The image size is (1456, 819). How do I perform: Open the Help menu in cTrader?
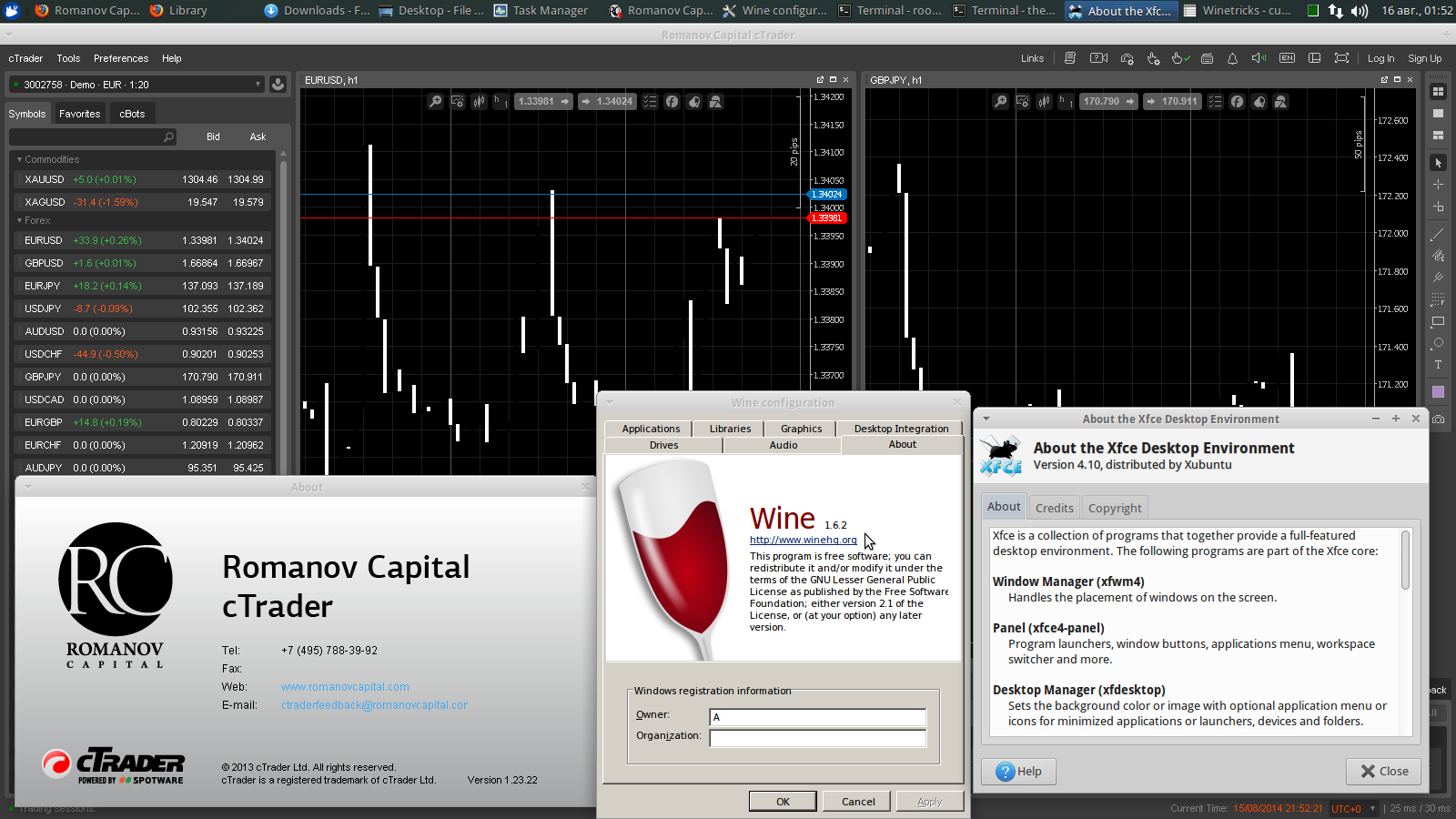coord(172,58)
